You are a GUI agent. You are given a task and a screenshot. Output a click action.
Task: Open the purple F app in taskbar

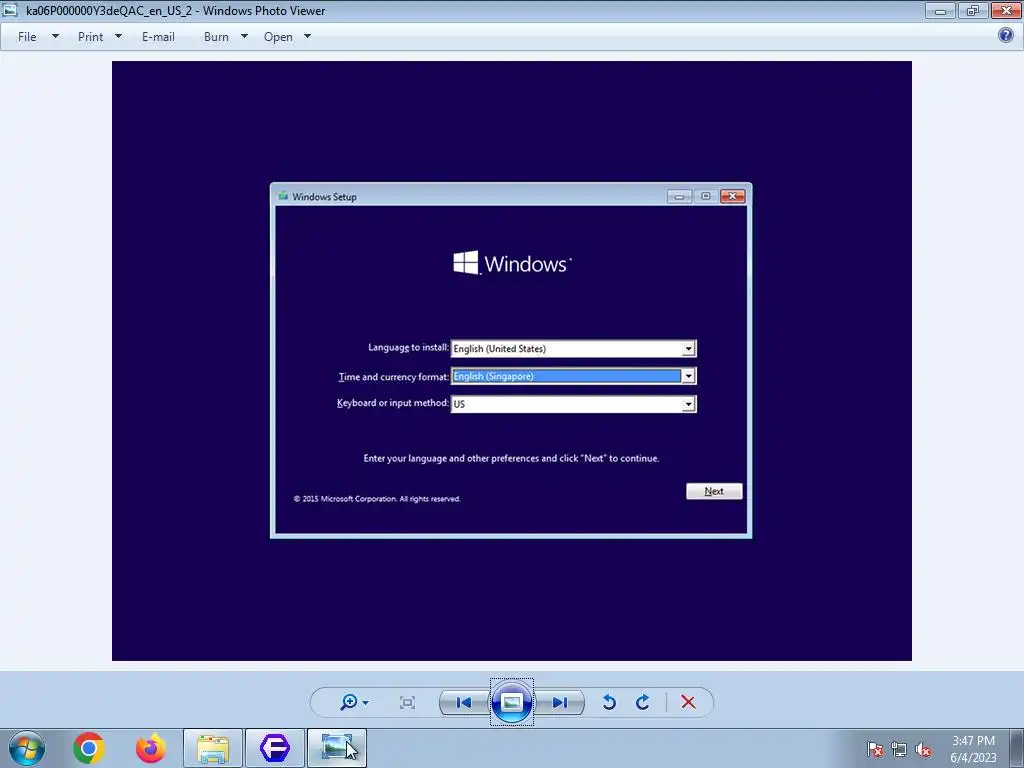click(x=275, y=748)
